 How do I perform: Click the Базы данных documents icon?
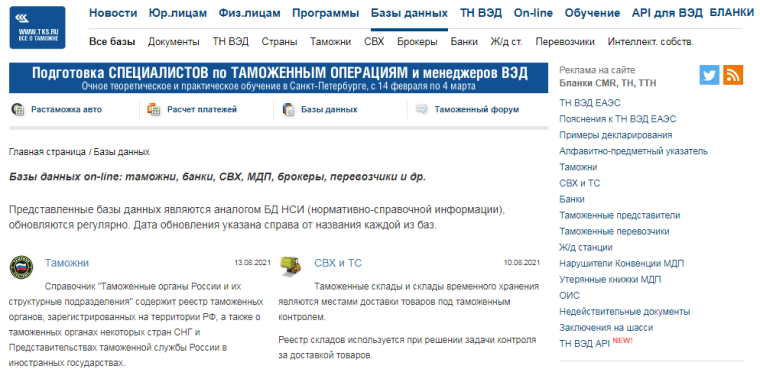pos(288,110)
